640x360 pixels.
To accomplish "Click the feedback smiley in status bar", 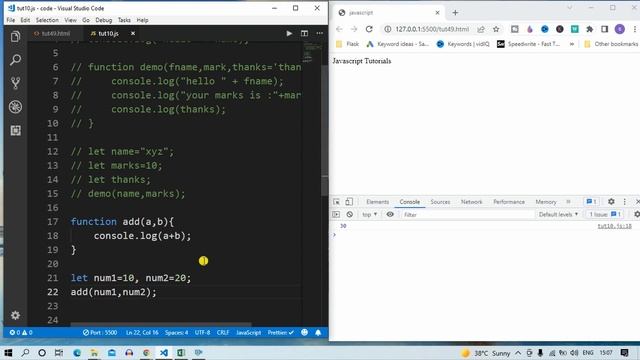I will click(304, 333).
